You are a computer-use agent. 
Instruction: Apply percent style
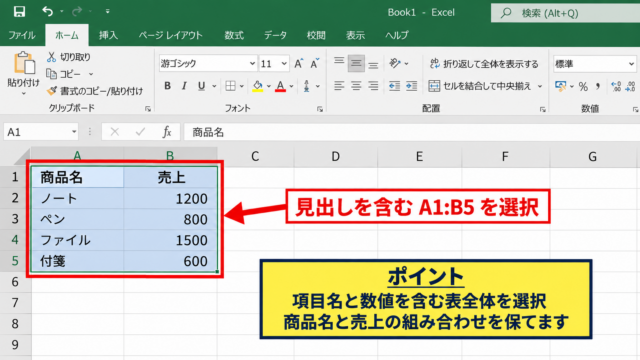point(583,86)
